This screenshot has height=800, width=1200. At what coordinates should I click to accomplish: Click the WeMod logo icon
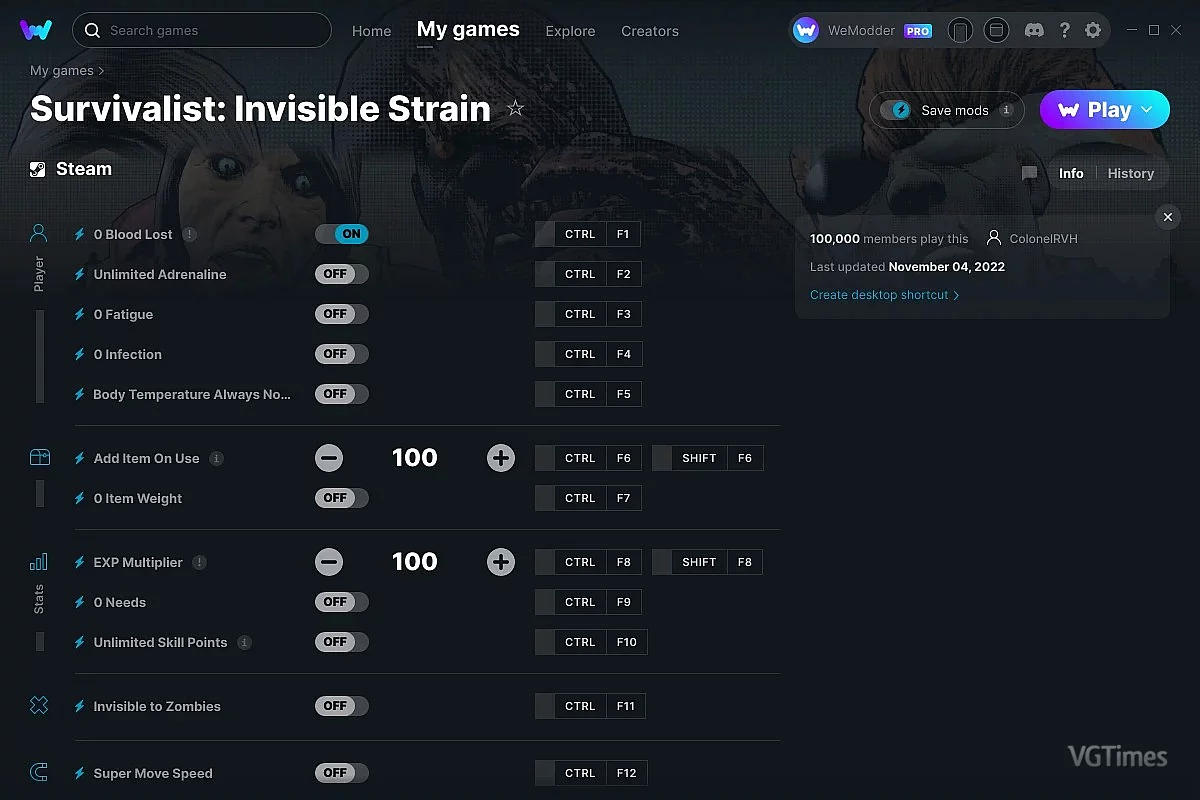(36, 30)
